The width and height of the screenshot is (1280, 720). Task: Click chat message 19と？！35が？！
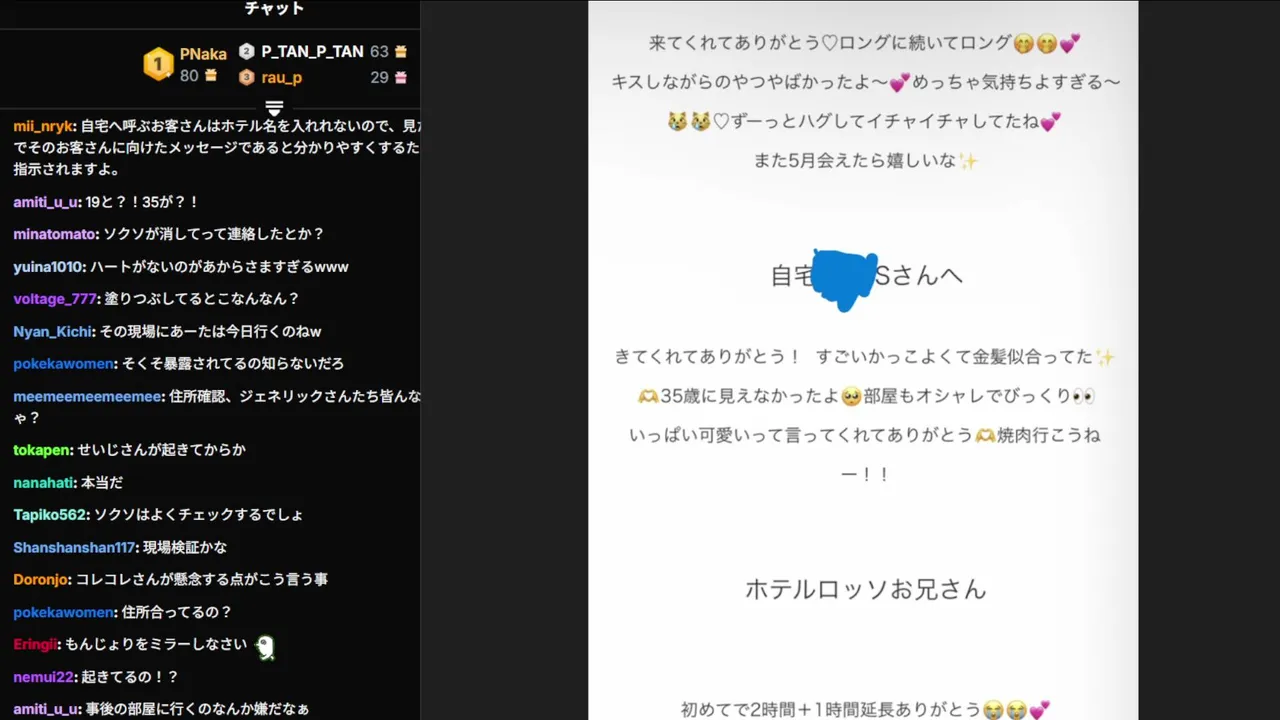pos(143,202)
